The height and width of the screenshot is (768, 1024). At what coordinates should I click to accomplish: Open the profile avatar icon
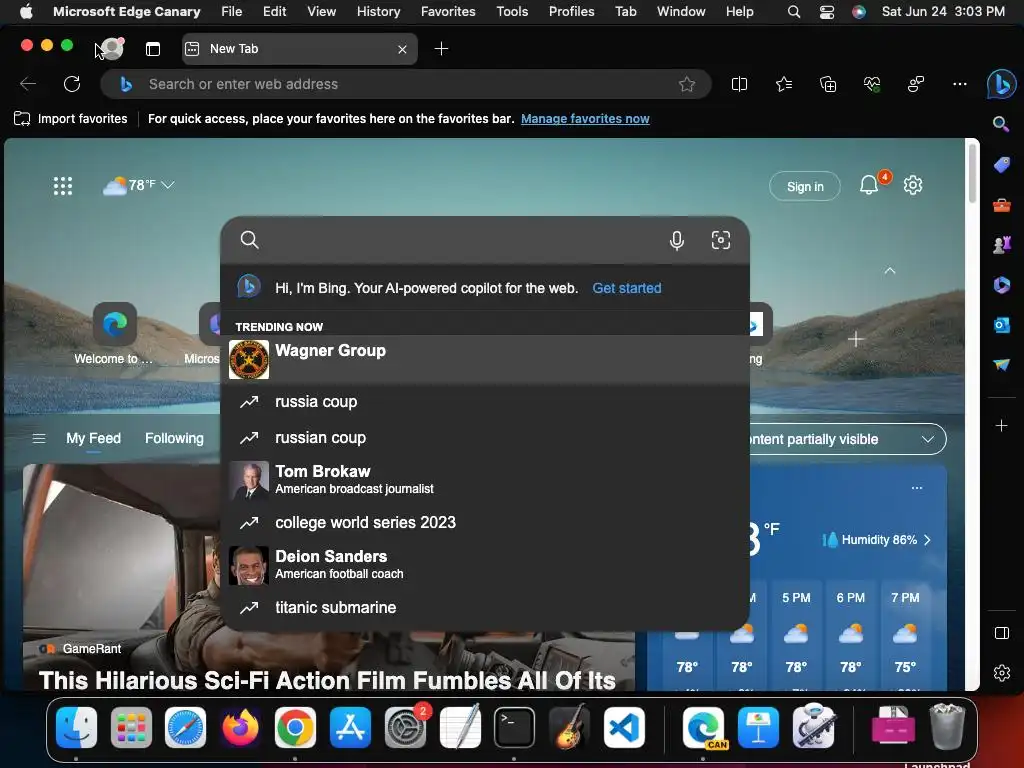[112, 48]
